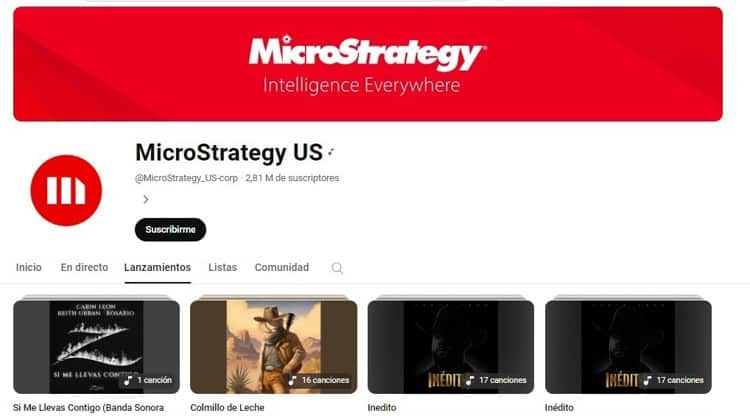
Task: Click the Colmillo de Leche title link
Action: click(227, 408)
